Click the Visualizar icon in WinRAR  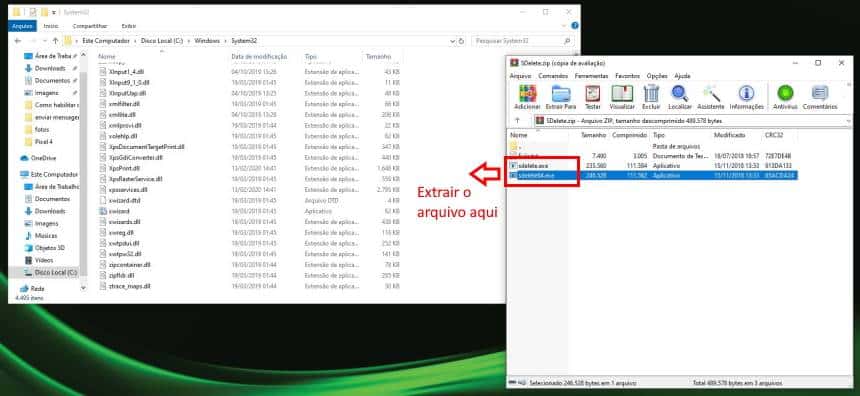point(622,97)
